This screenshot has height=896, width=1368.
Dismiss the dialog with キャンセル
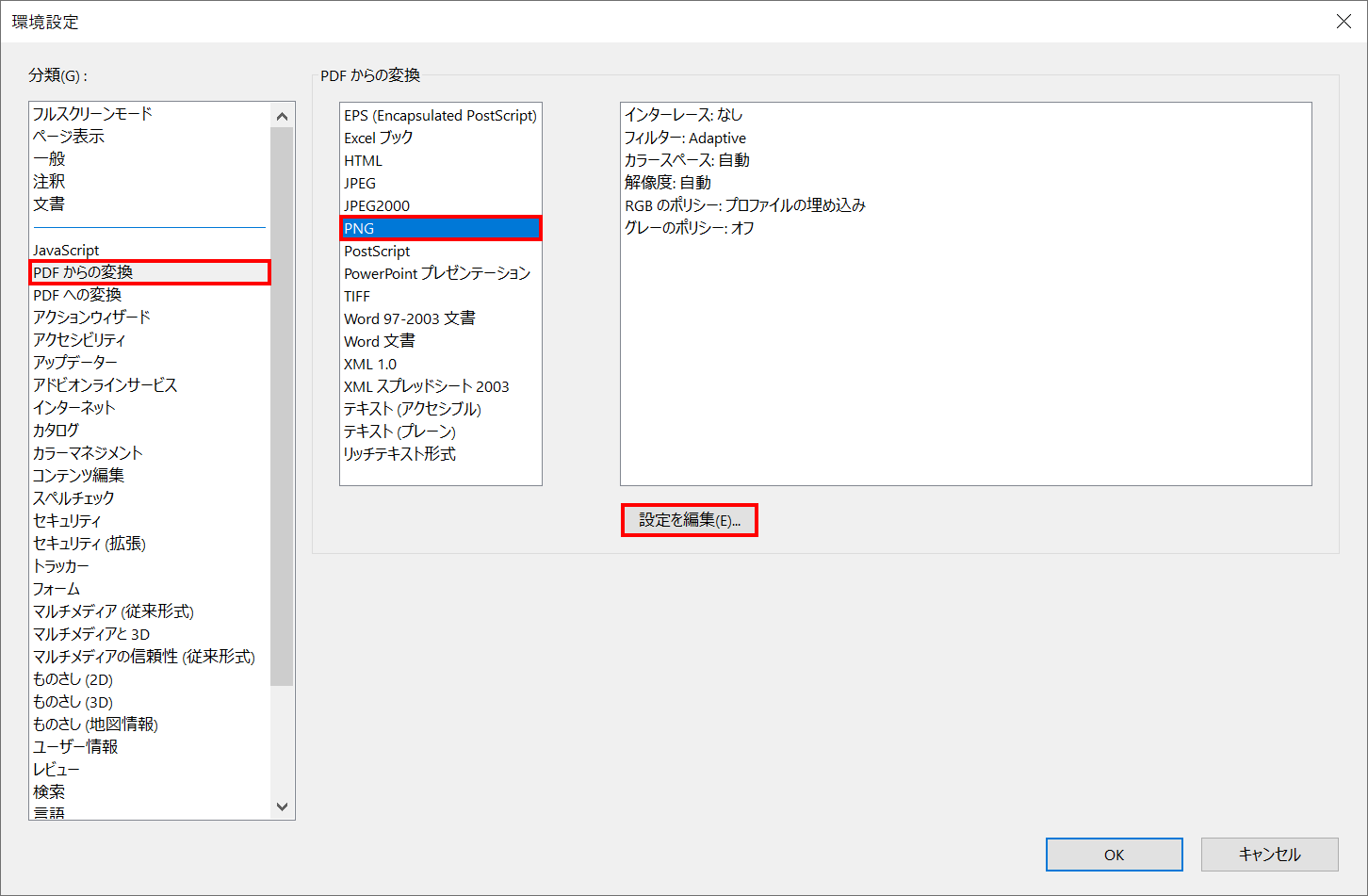point(1269,855)
